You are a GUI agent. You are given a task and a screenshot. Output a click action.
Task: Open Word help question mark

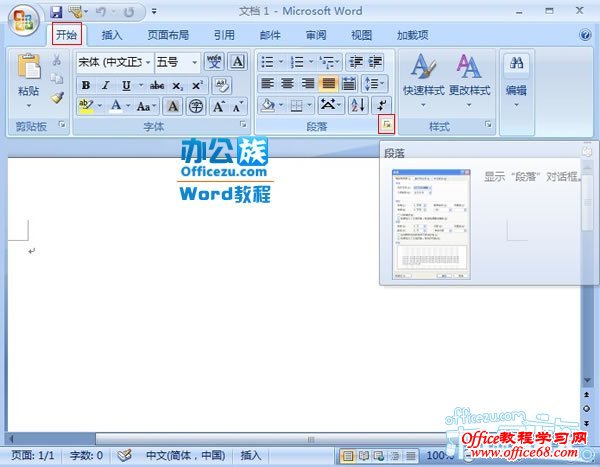click(585, 35)
